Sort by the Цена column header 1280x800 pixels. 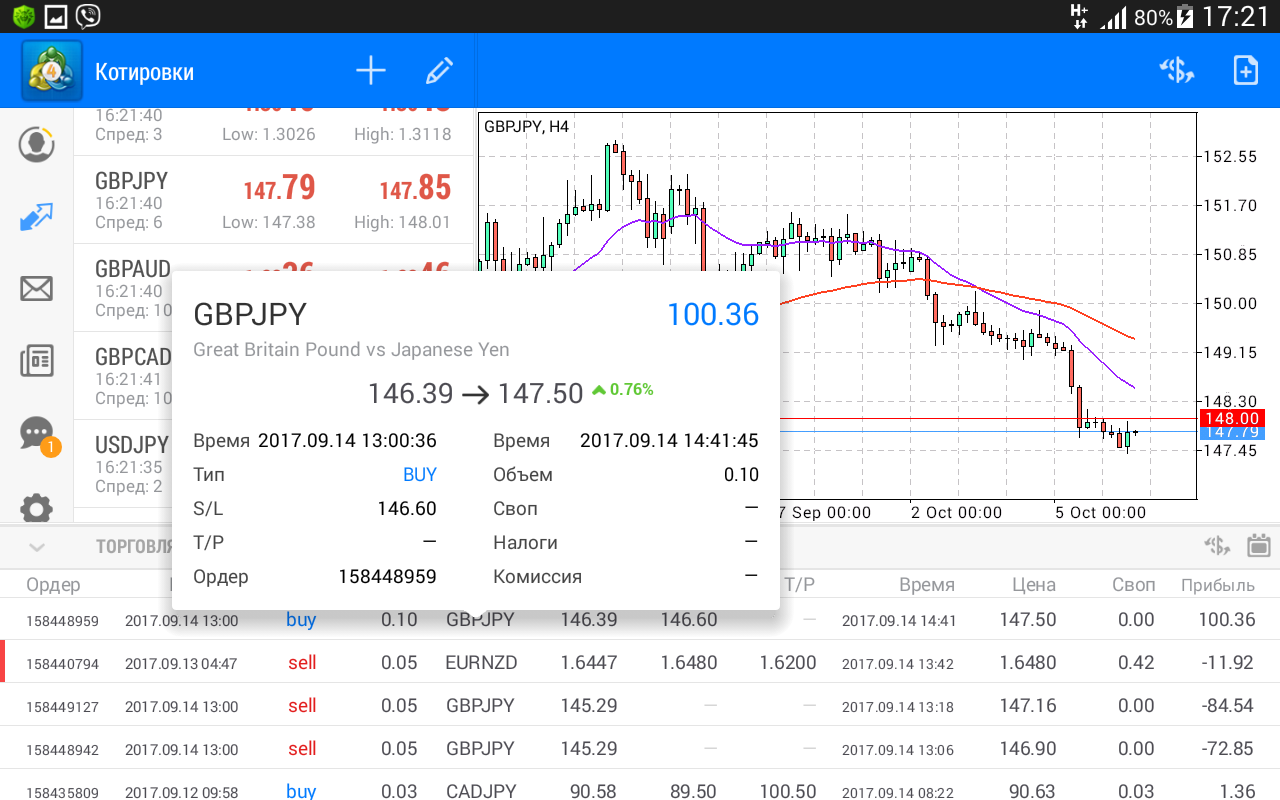pos(1033,585)
